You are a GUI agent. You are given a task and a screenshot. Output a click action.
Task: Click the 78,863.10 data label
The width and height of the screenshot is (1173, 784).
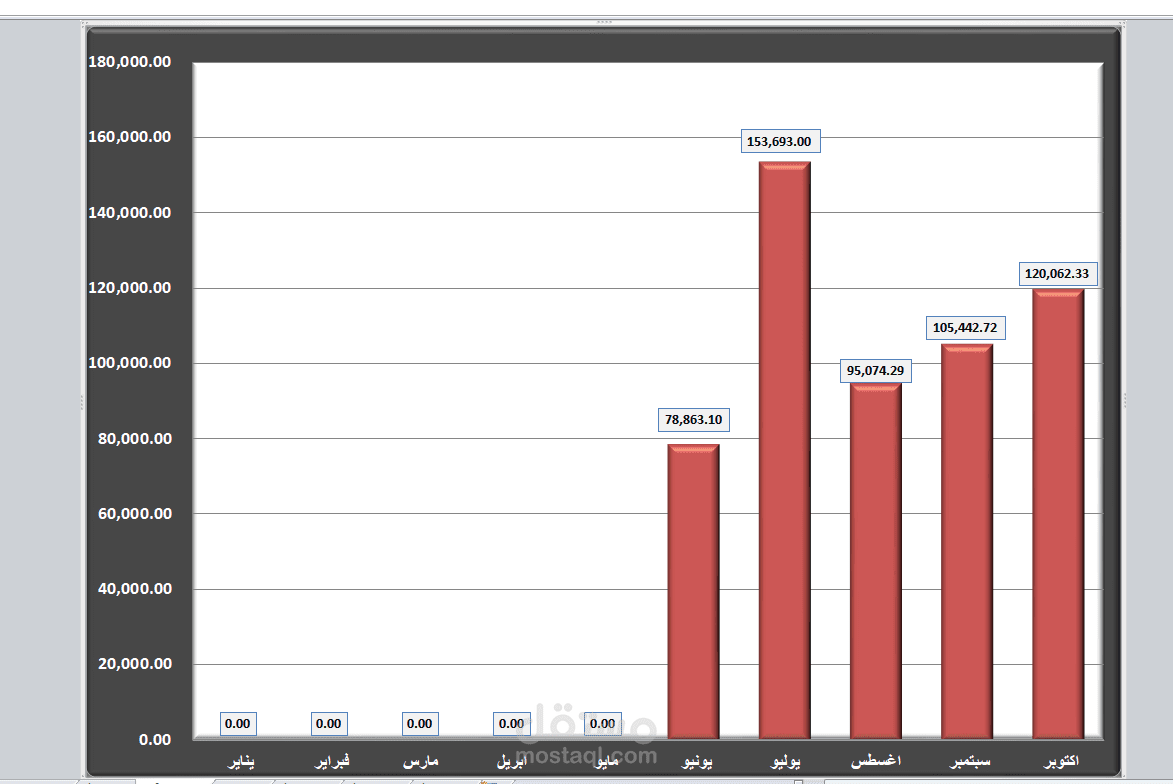coord(693,420)
